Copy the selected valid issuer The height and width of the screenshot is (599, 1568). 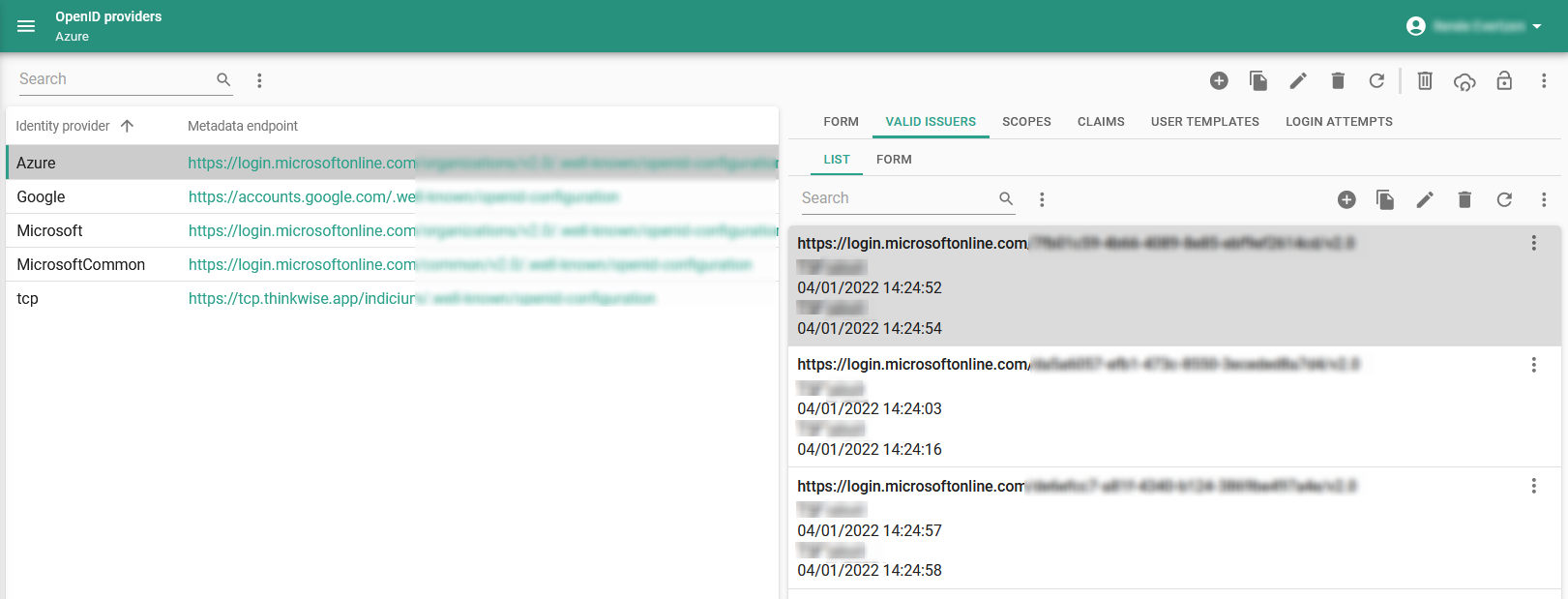[x=1385, y=199]
